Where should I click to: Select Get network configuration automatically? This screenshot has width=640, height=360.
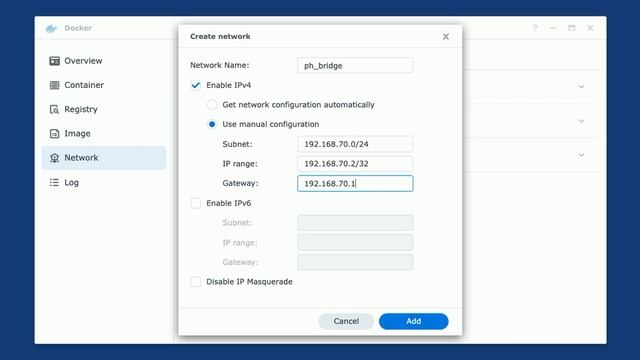tap(212, 105)
